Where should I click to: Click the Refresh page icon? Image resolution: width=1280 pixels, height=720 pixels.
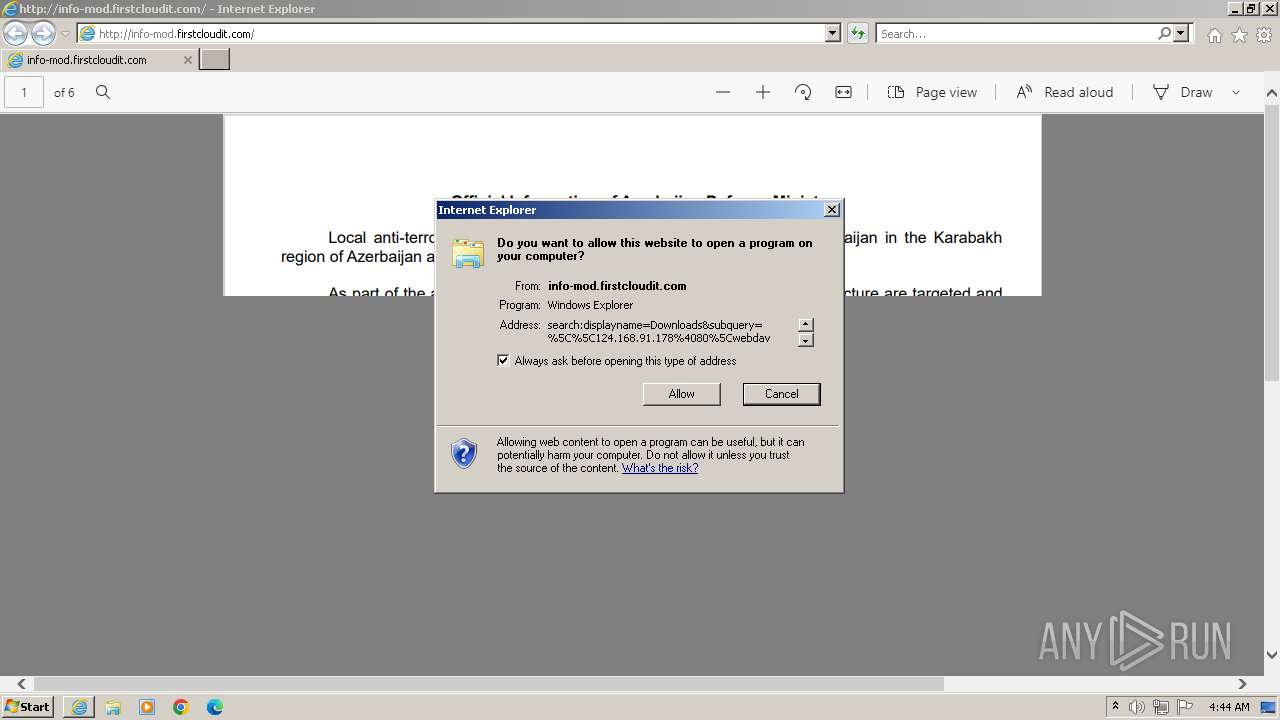(857, 34)
